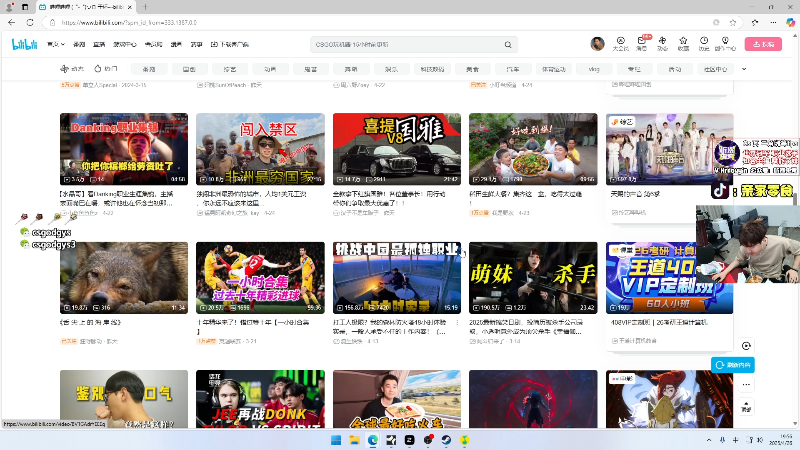Open the bilibili logo home link

point(24,44)
